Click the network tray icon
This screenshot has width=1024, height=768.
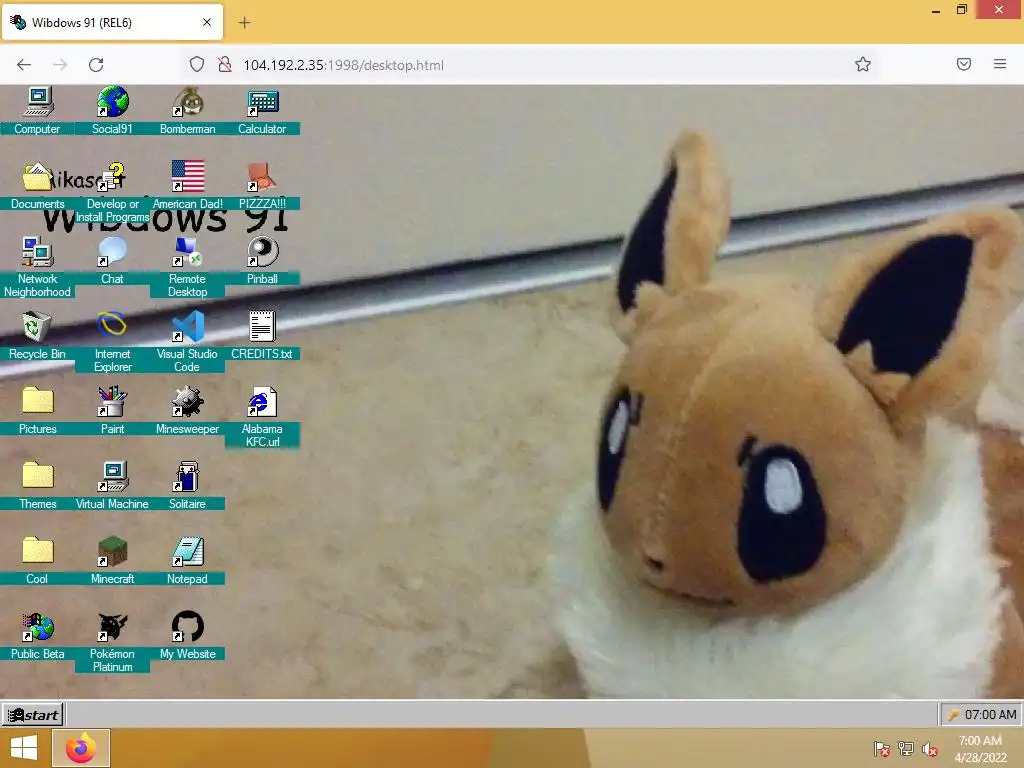pos(906,749)
